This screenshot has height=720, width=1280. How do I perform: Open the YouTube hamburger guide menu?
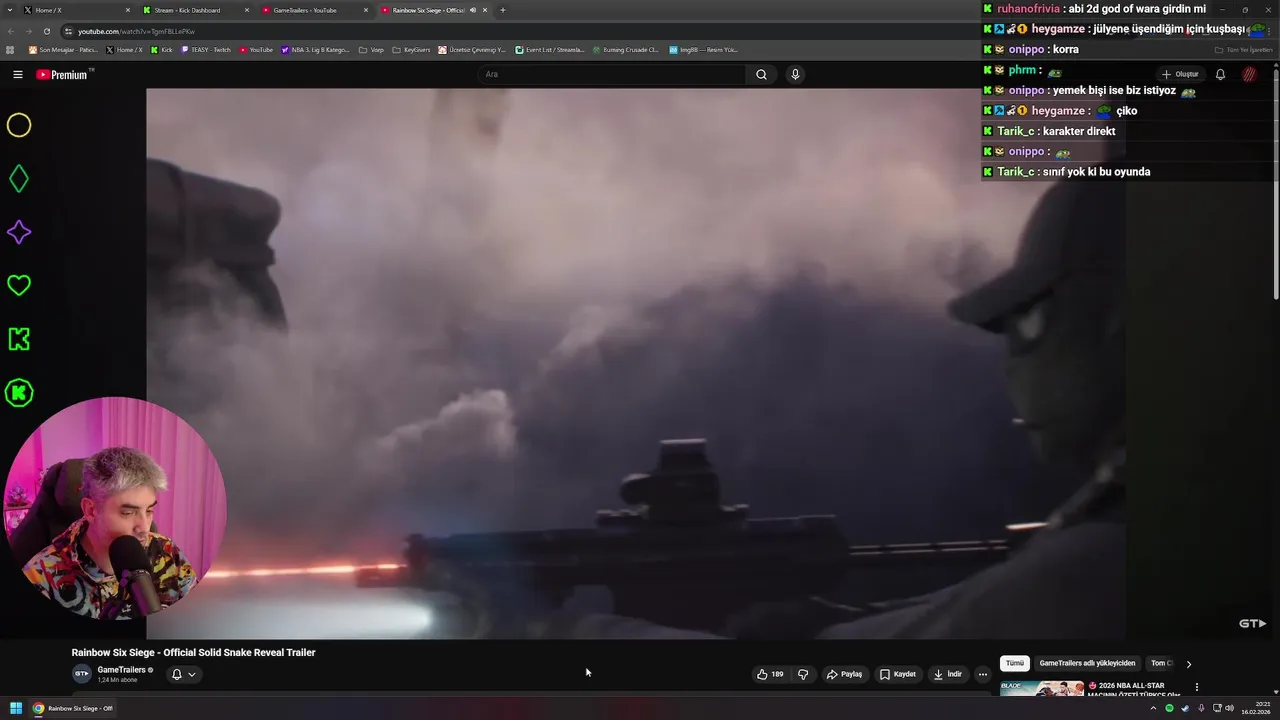(18, 74)
